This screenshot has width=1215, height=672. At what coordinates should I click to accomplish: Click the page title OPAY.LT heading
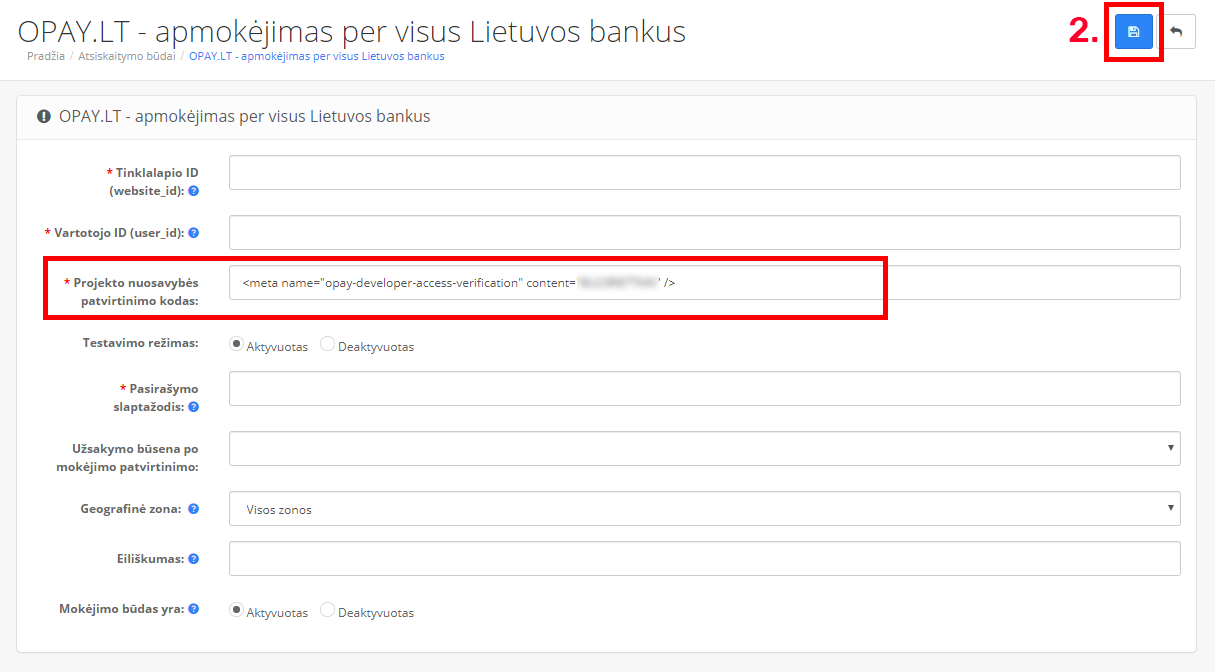coord(352,31)
